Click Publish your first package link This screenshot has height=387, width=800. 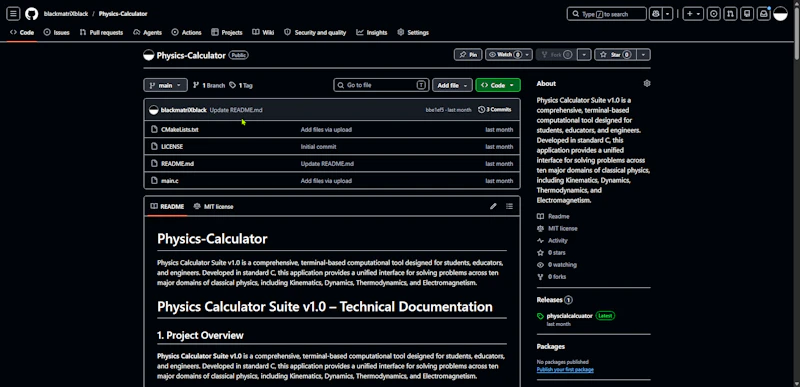pos(565,370)
